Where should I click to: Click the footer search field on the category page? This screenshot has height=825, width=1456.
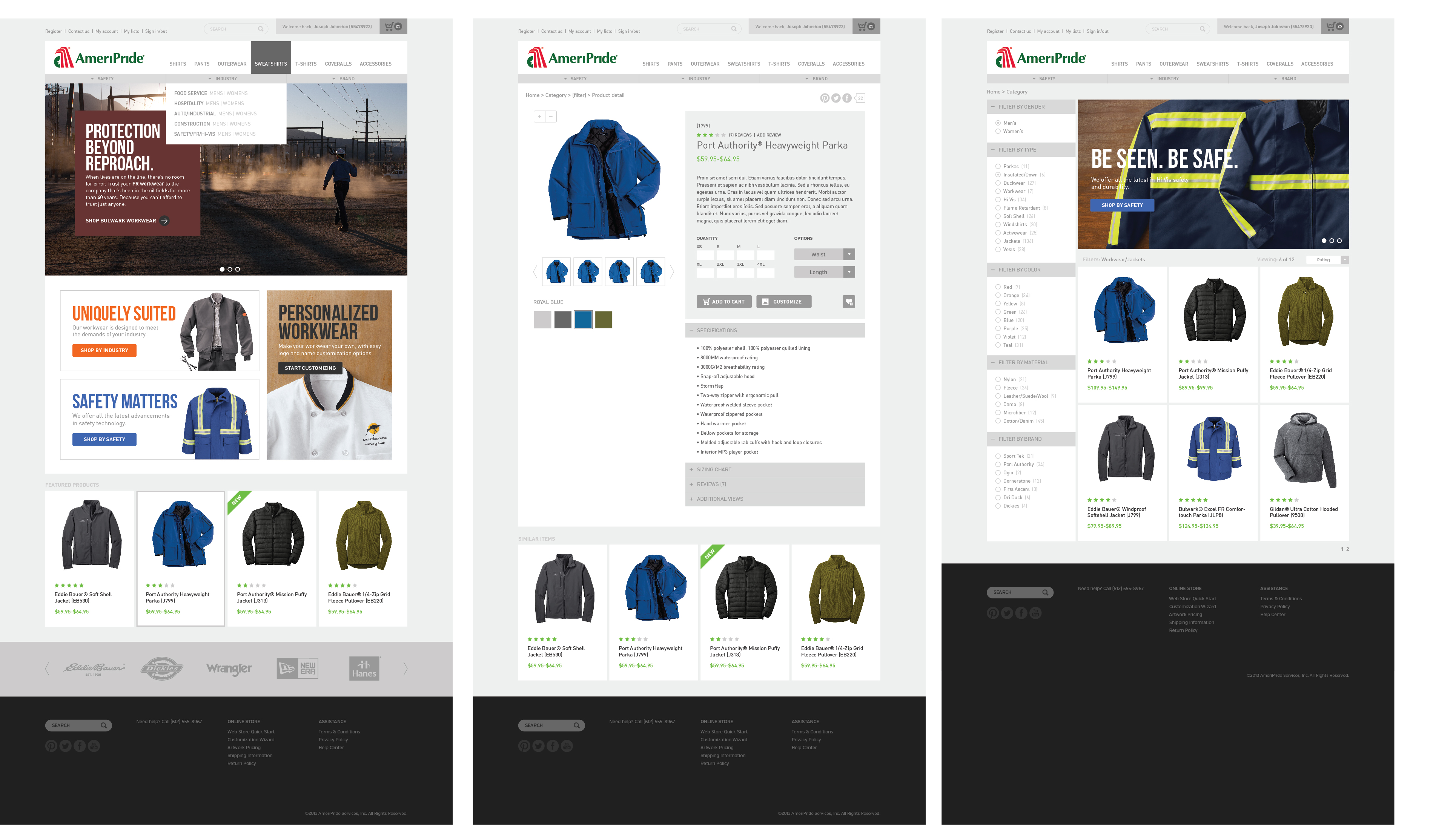tap(1020, 593)
